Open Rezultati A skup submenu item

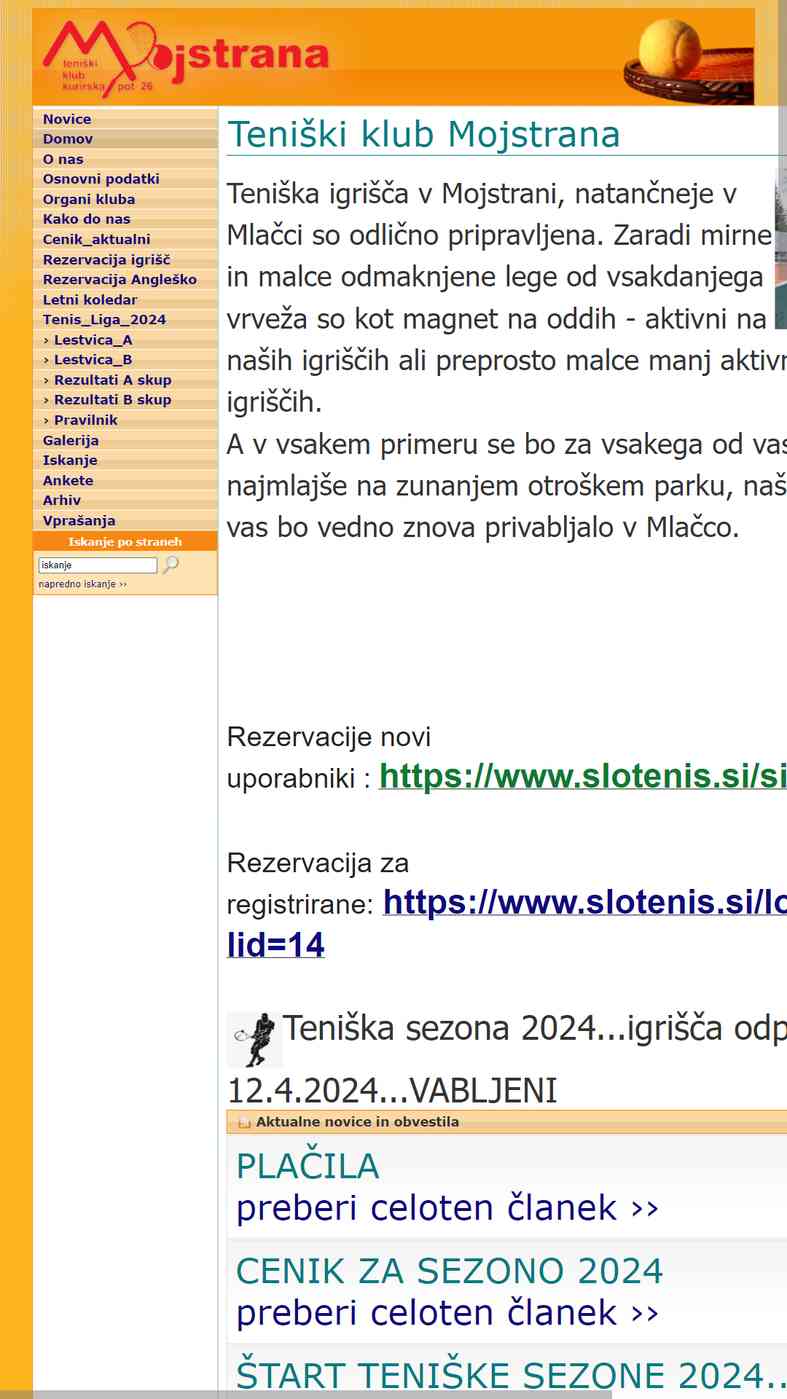coord(125,380)
